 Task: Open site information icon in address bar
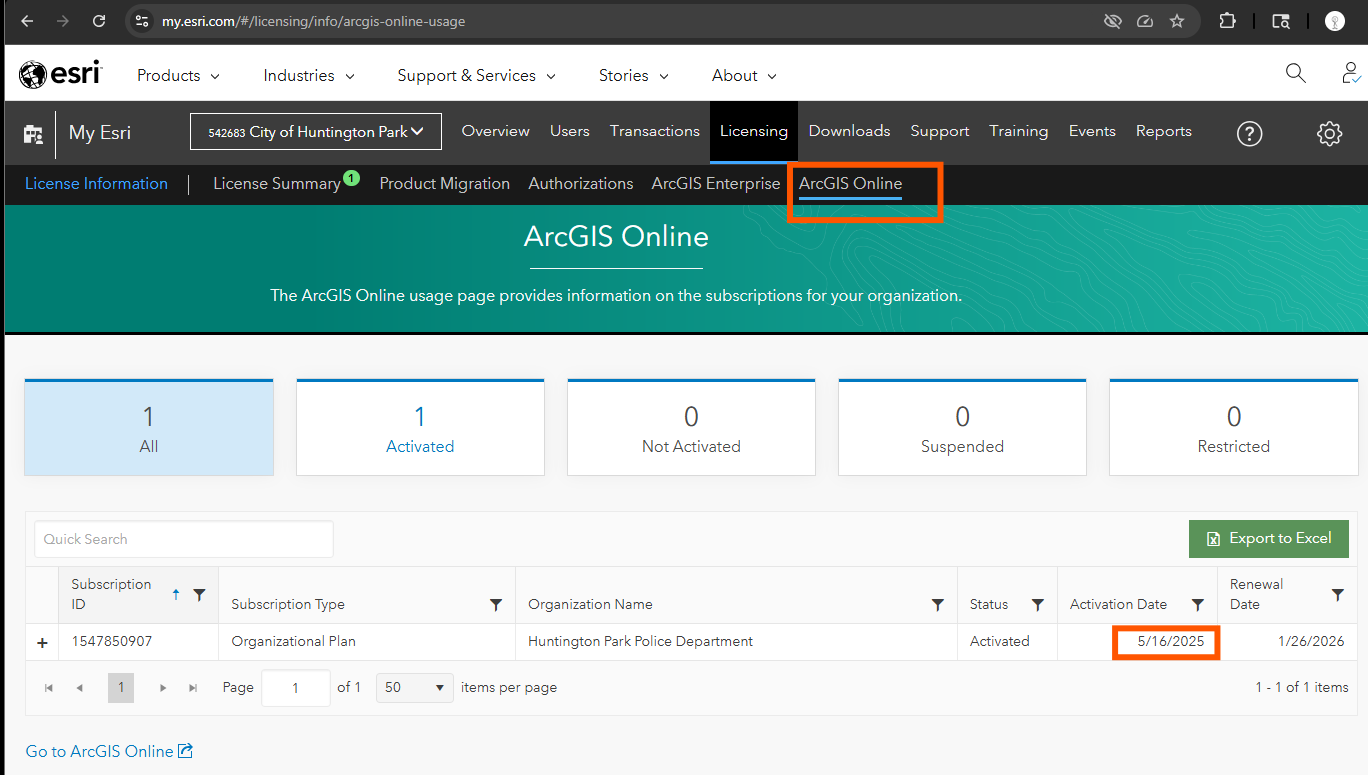click(x=142, y=21)
